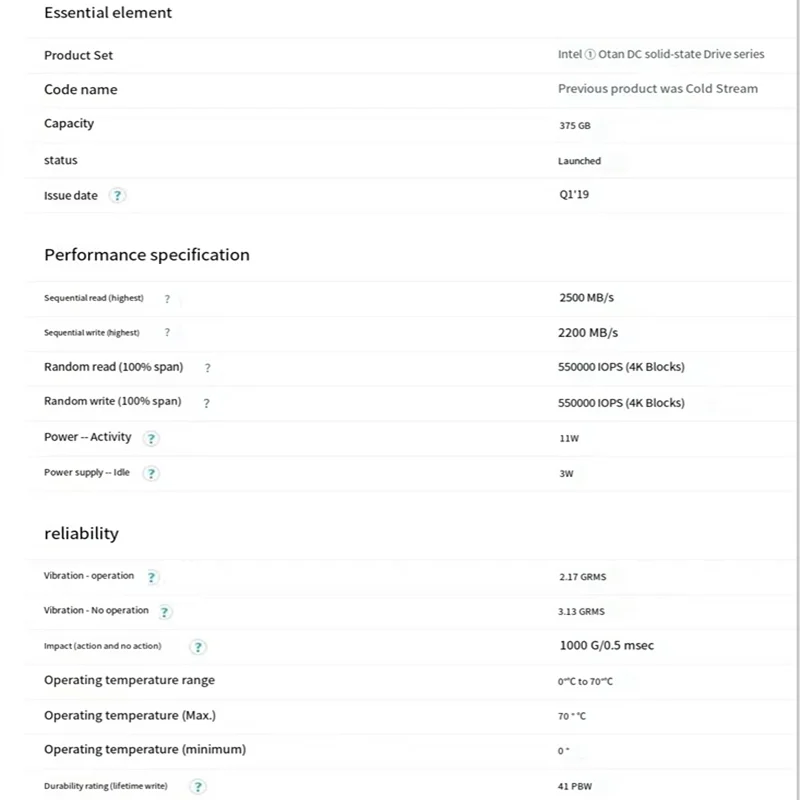Click the Essential element section heading
800x800 pixels.
[x=108, y=13]
